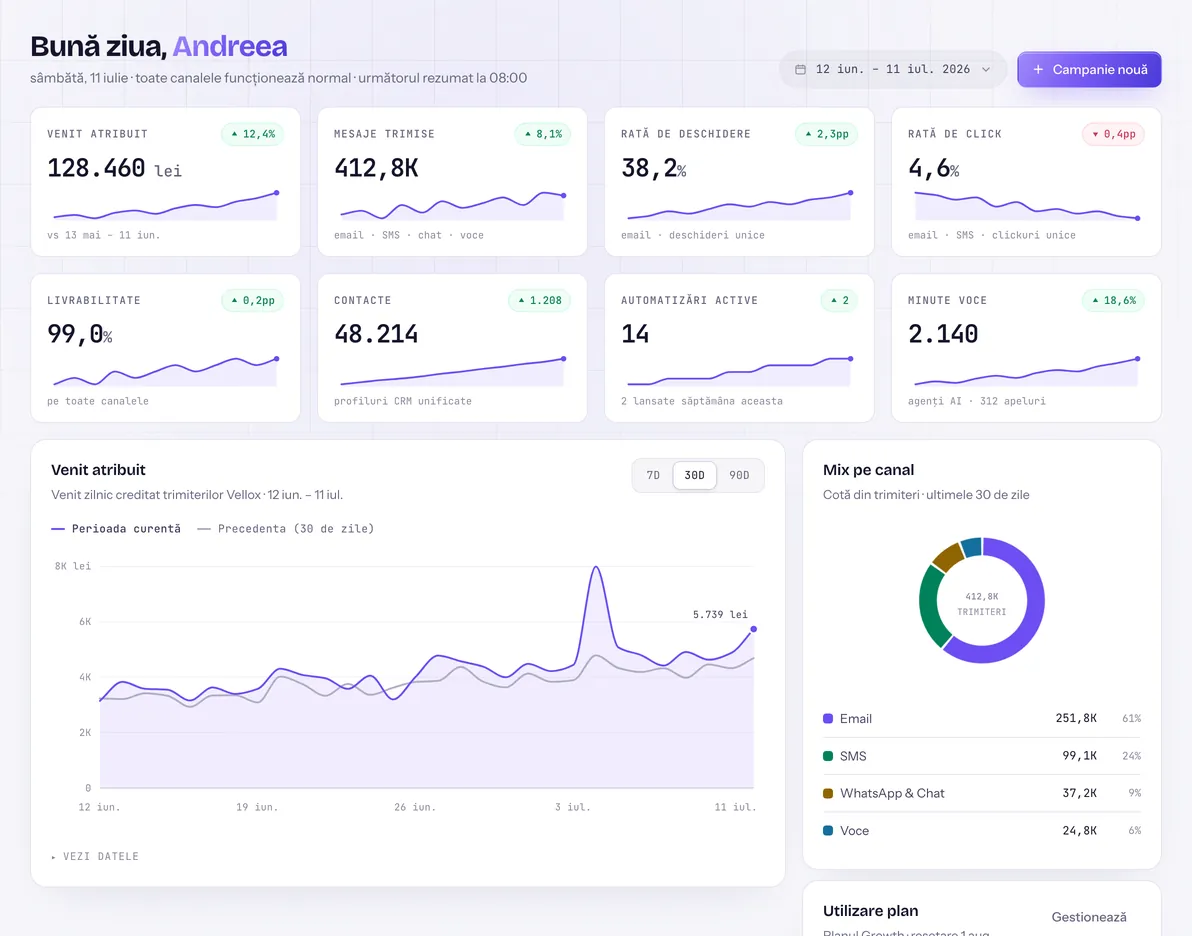Click the Utilizare plan heading
This screenshot has width=1192, height=936.
point(870,911)
